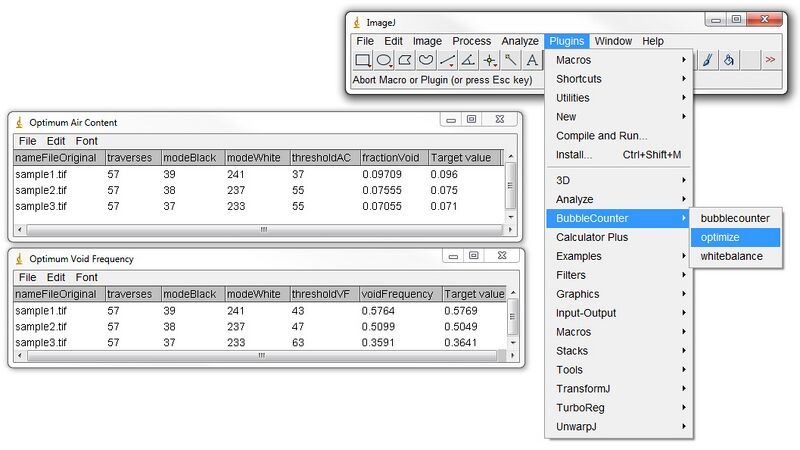Click the blank tool slot next to the Flood Fill tool
The height and width of the screenshot is (450, 800).
[749, 60]
